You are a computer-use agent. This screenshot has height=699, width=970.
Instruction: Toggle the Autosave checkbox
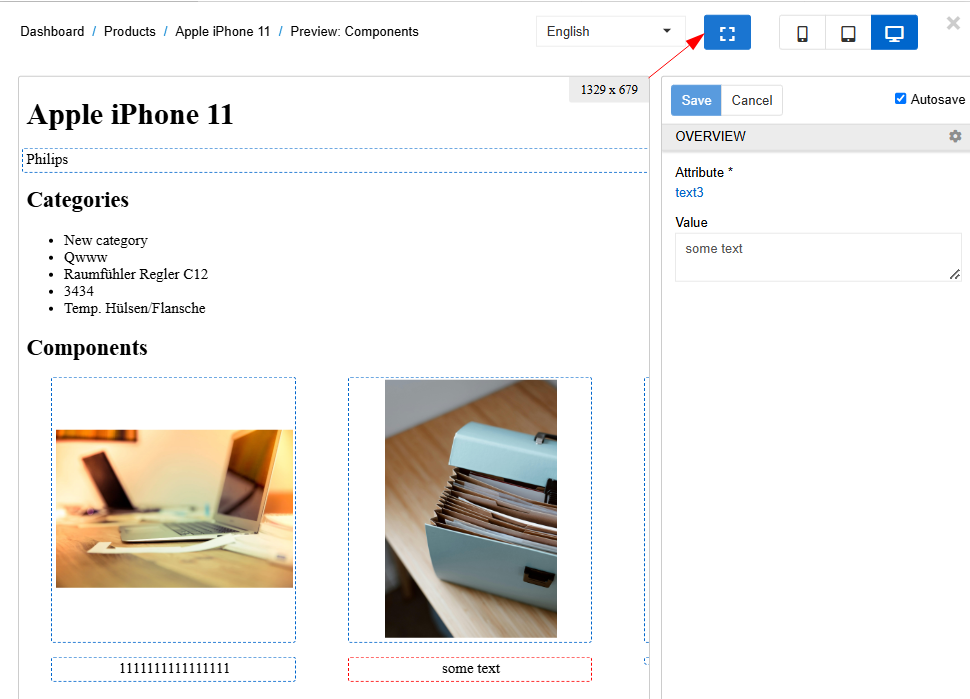[x=901, y=98]
